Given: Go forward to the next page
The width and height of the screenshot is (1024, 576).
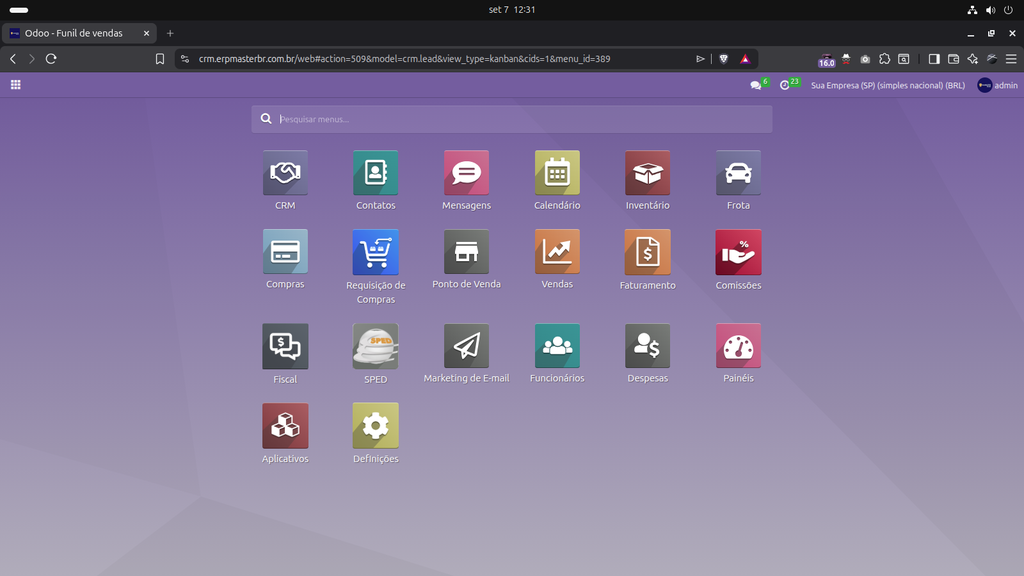Looking at the screenshot, I should pyautogui.click(x=31, y=59).
